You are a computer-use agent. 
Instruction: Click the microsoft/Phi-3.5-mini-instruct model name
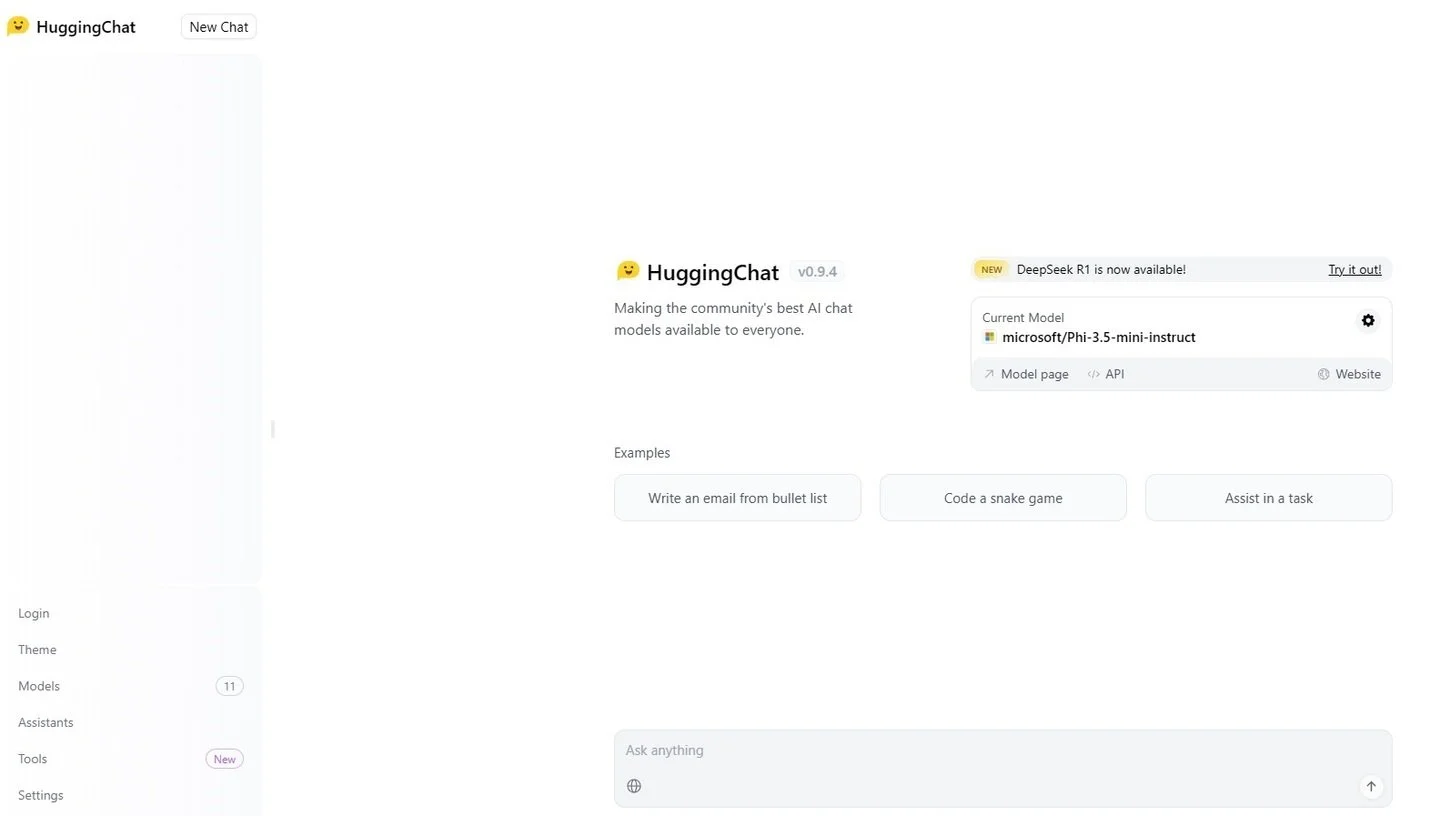point(1098,337)
